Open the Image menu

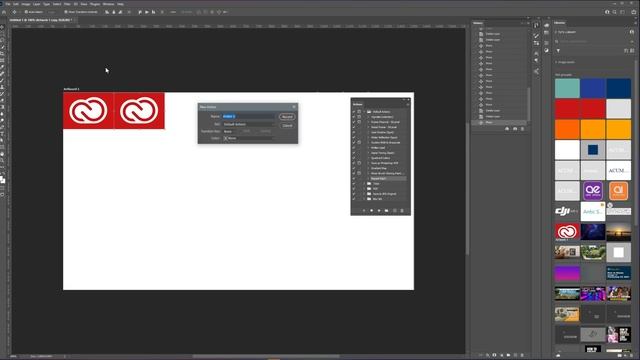26,4
